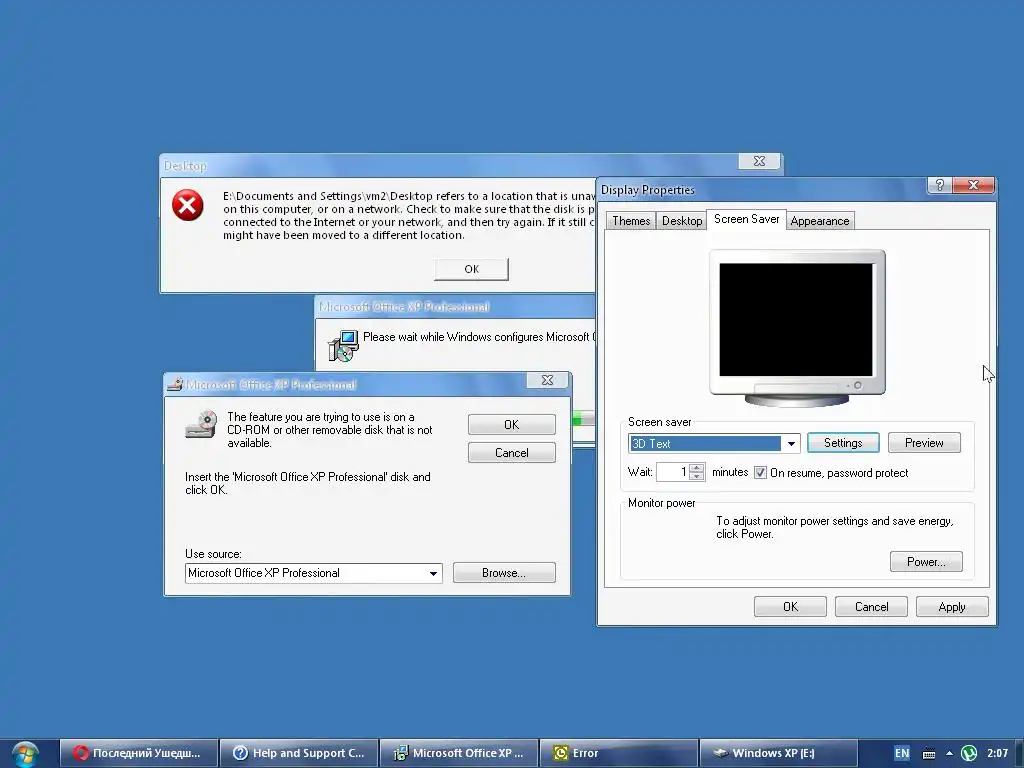Open Power settings button
Screen dimensions: 1024x768
[x=926, y=562]
